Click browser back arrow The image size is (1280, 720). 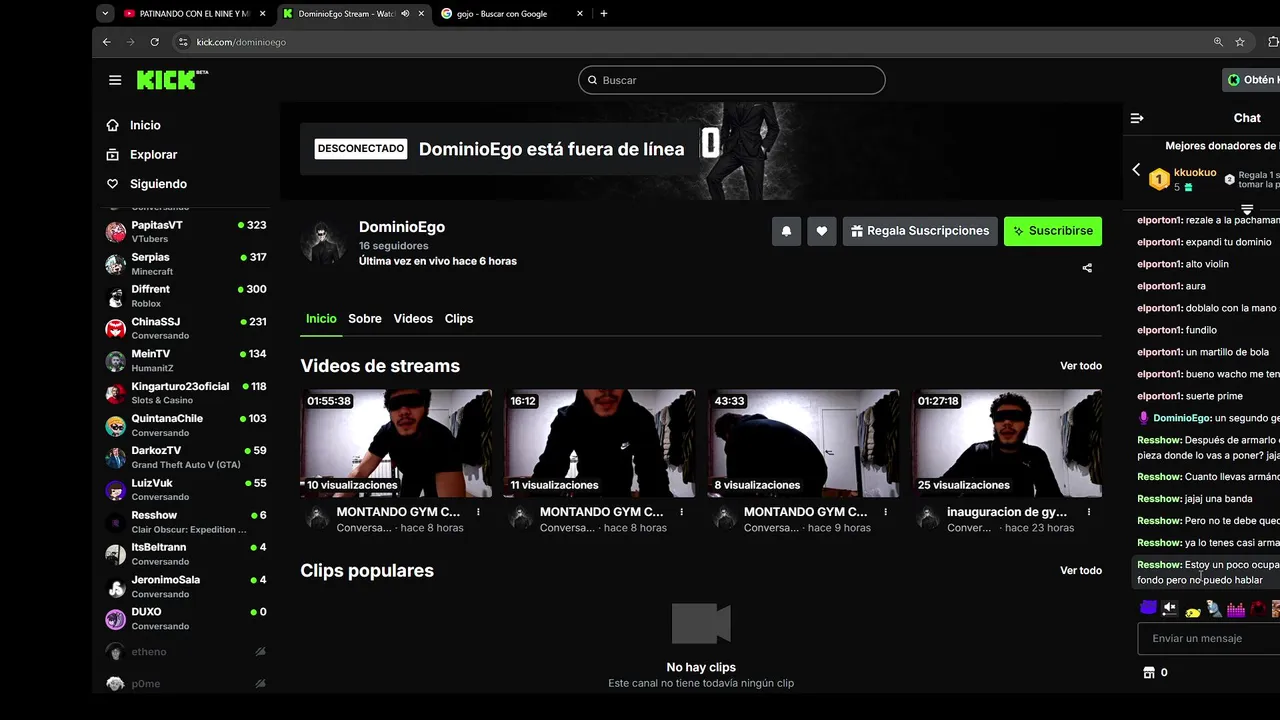click(x=107, y=42)
